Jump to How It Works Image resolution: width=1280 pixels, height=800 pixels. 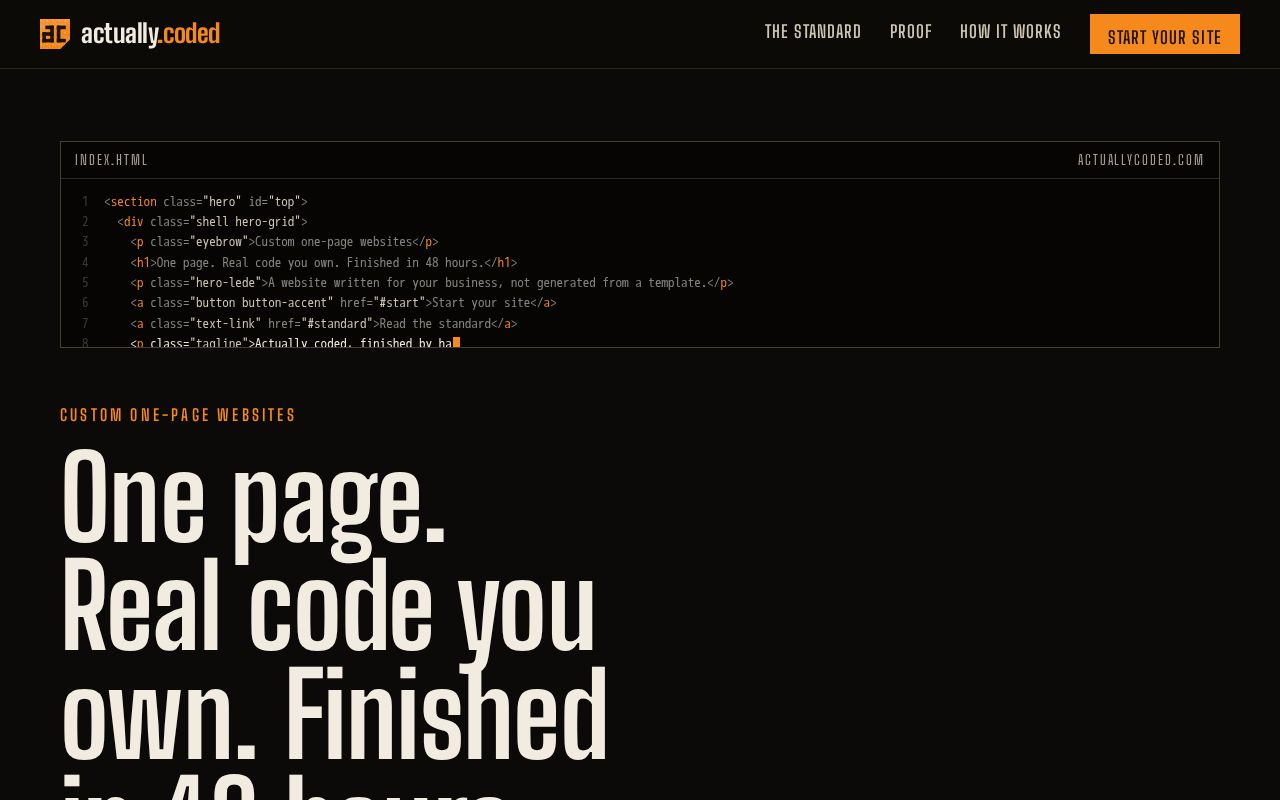click(x=1011, y=32)
